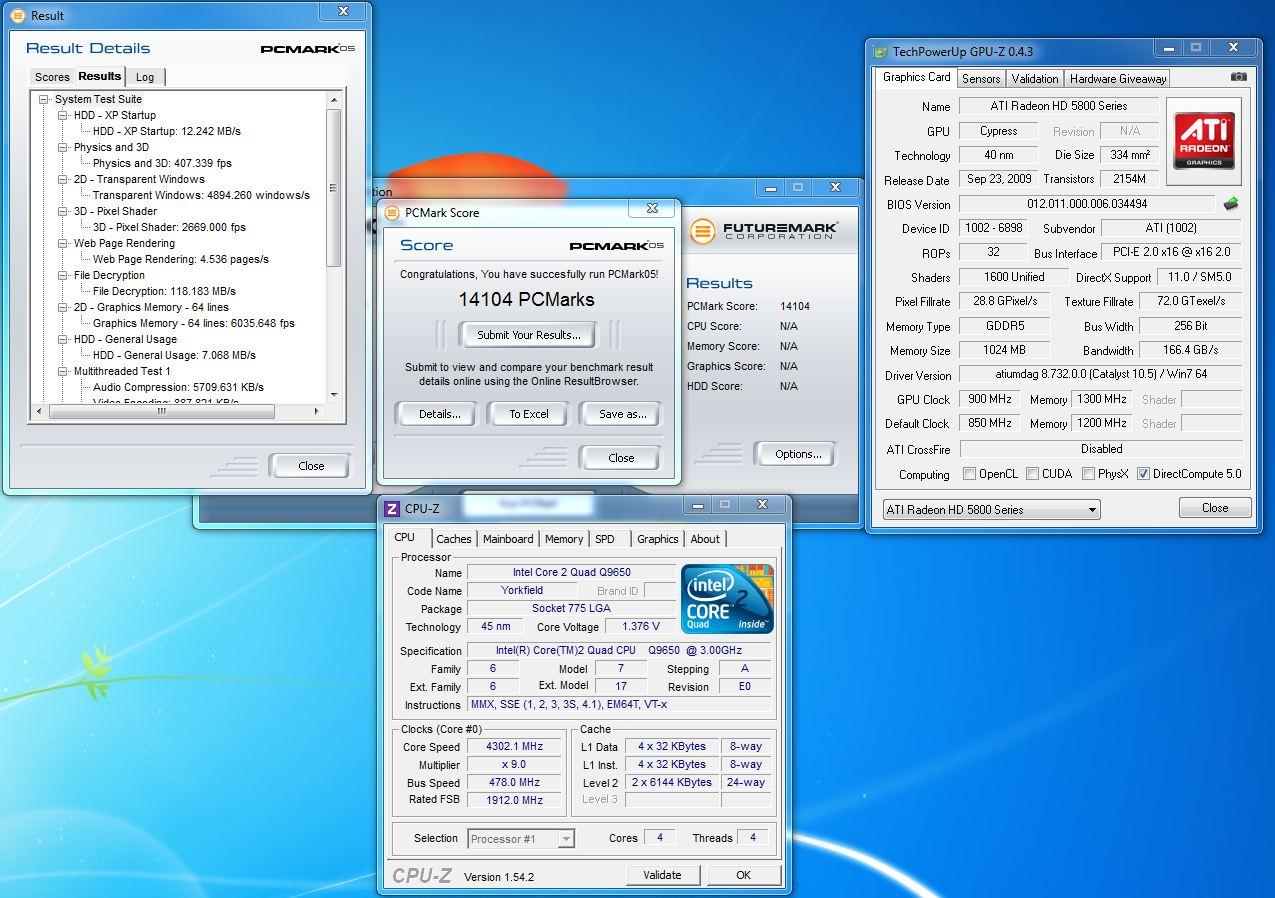Click the Futuremark Corporation logo
Viewport: 1275px width, 898px height.
coord(764,231)
